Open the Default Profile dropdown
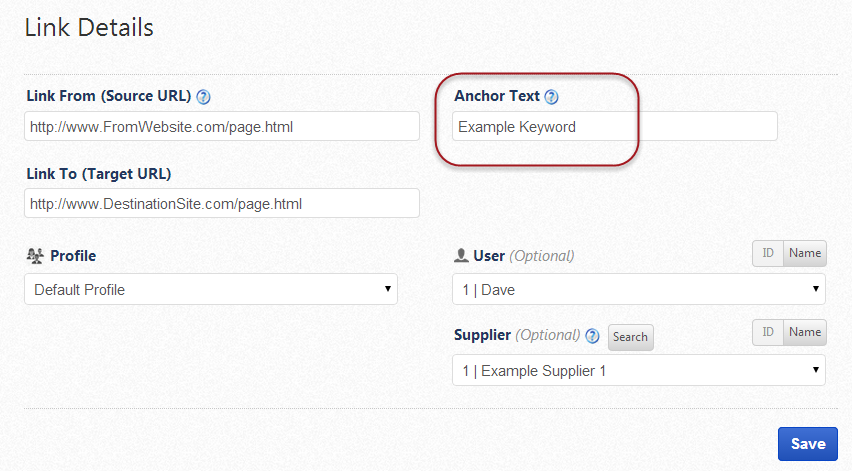 [211, 290]
